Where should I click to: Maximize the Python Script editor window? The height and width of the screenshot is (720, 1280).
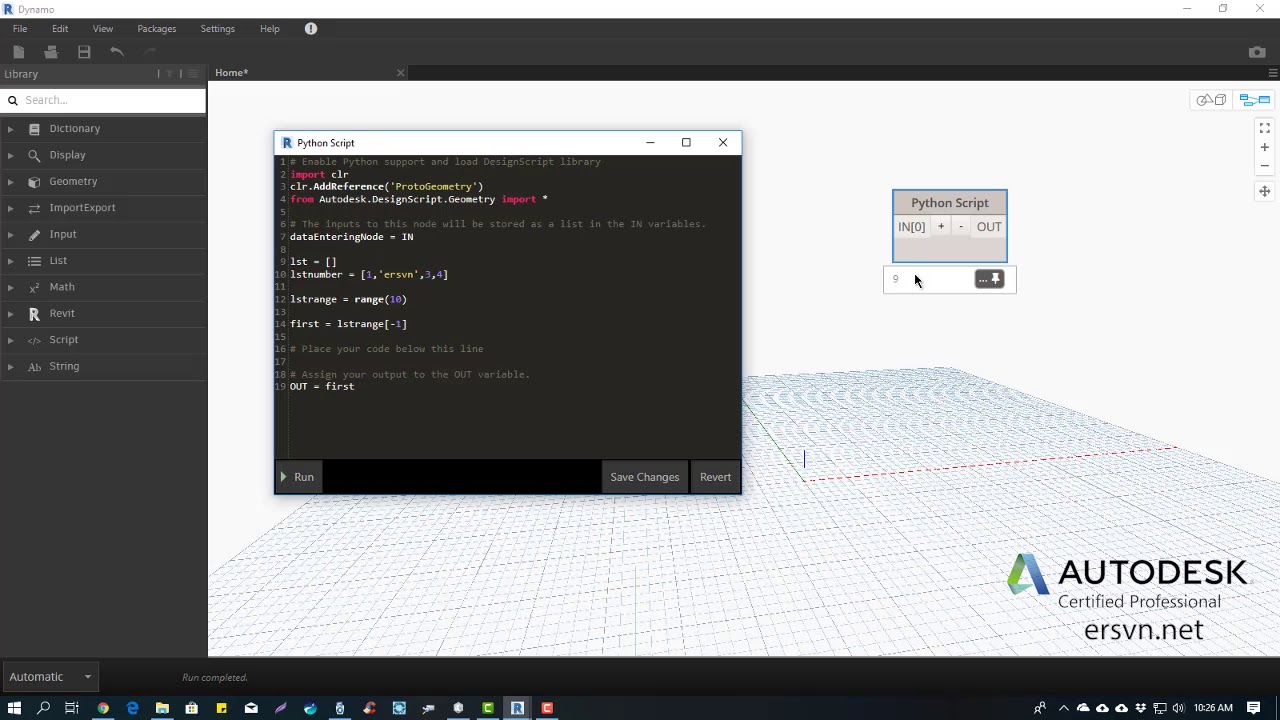pos(686,143)
